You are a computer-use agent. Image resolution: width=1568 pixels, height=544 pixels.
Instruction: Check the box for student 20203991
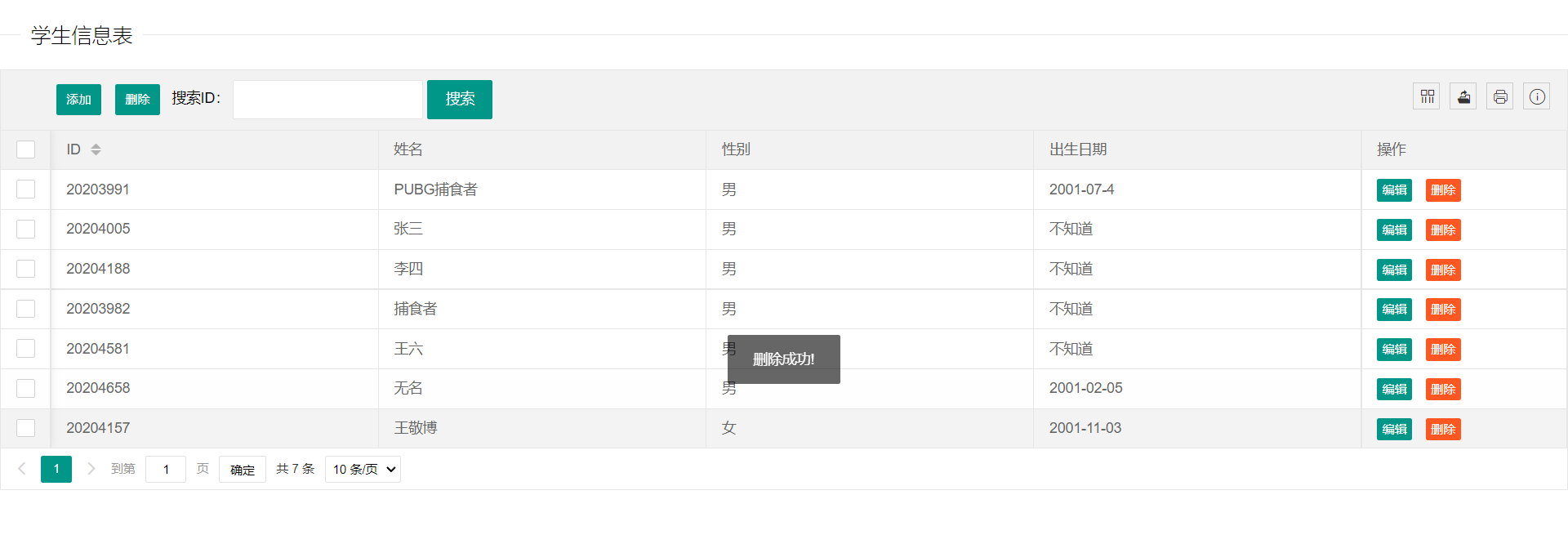26,190
